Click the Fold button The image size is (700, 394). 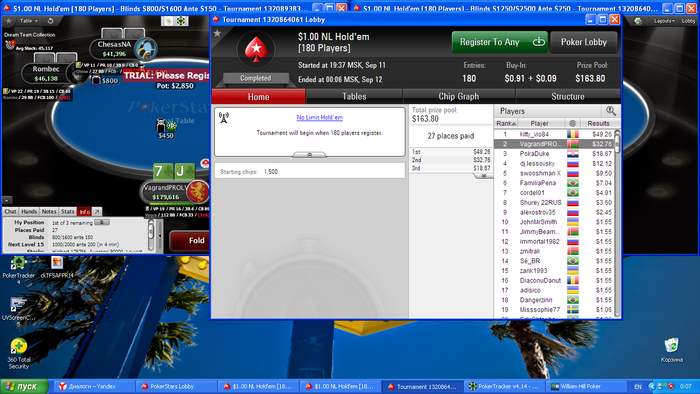(x=190, y=241)
